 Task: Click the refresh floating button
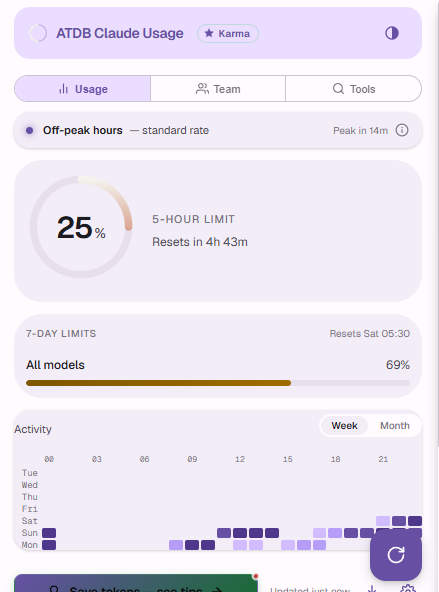(x=396, y=555)
